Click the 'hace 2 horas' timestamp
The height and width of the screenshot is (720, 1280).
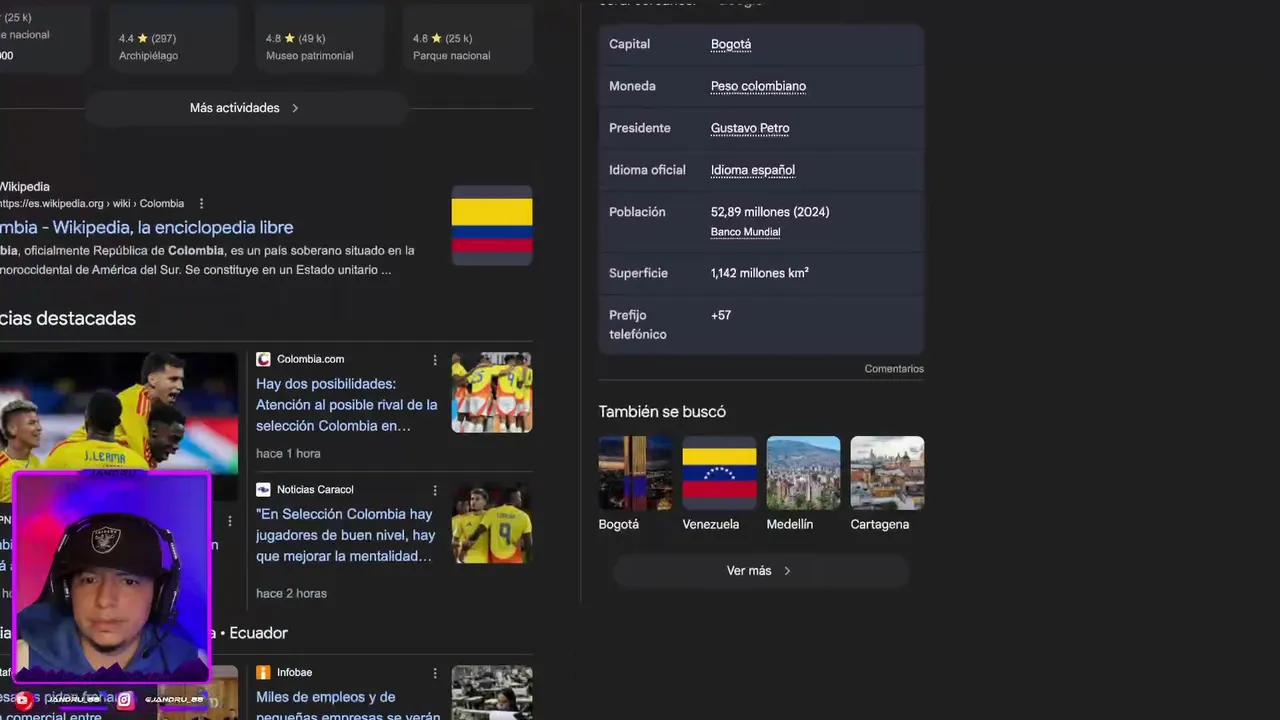point(291,594)
